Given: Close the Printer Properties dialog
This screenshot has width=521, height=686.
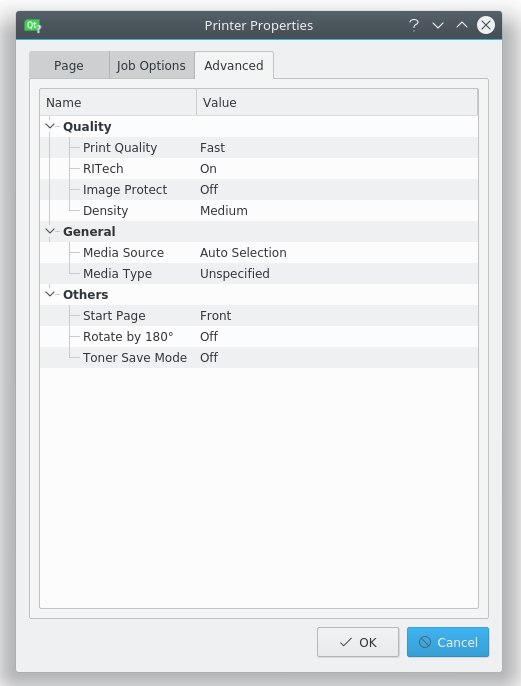Looking at the screenshot, I should point(486,25).
